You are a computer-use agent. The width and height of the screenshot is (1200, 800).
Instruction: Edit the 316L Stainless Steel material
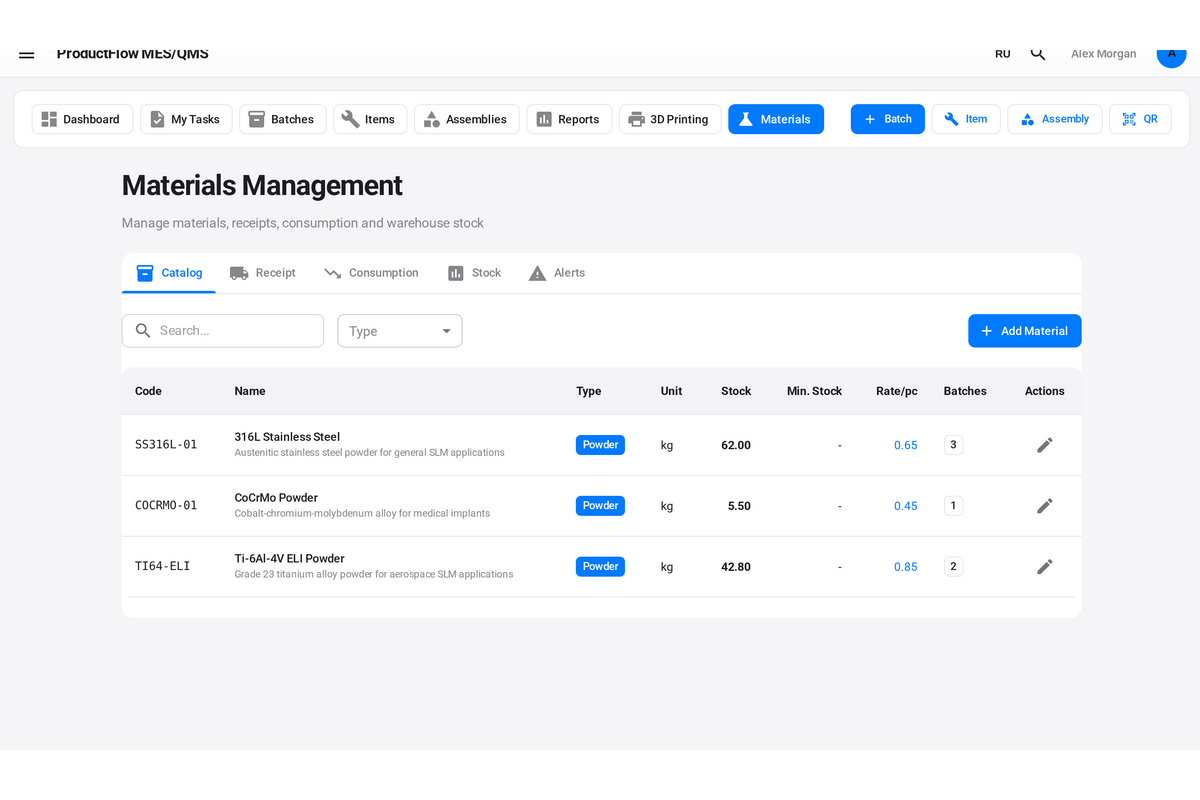pos(1044,444)
